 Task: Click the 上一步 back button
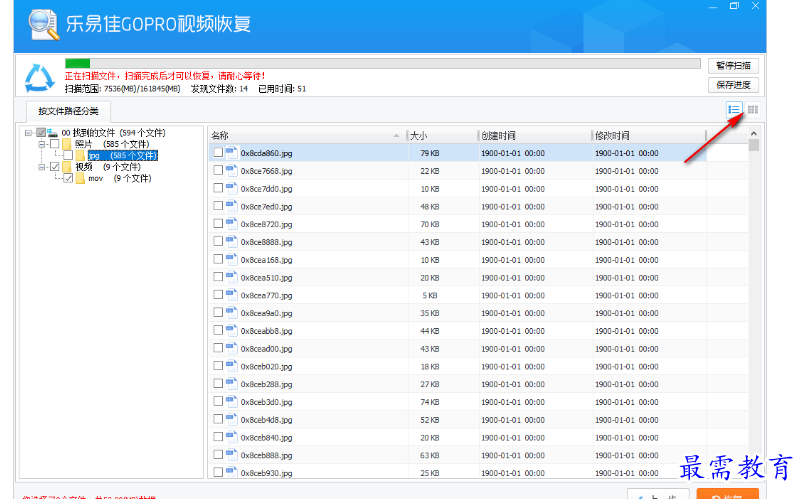coord(658,495)
